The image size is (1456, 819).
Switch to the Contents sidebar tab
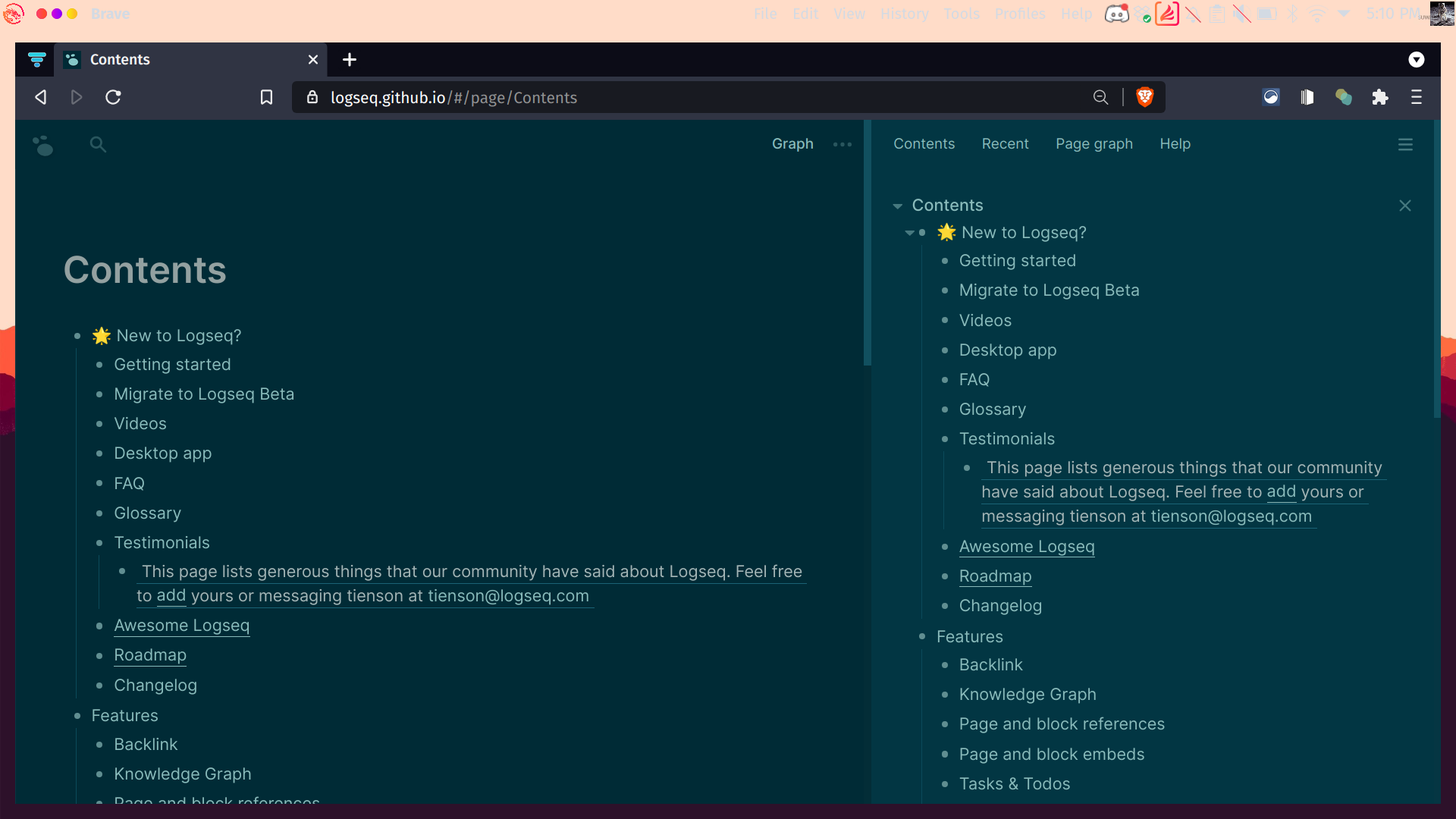point(924,144)
